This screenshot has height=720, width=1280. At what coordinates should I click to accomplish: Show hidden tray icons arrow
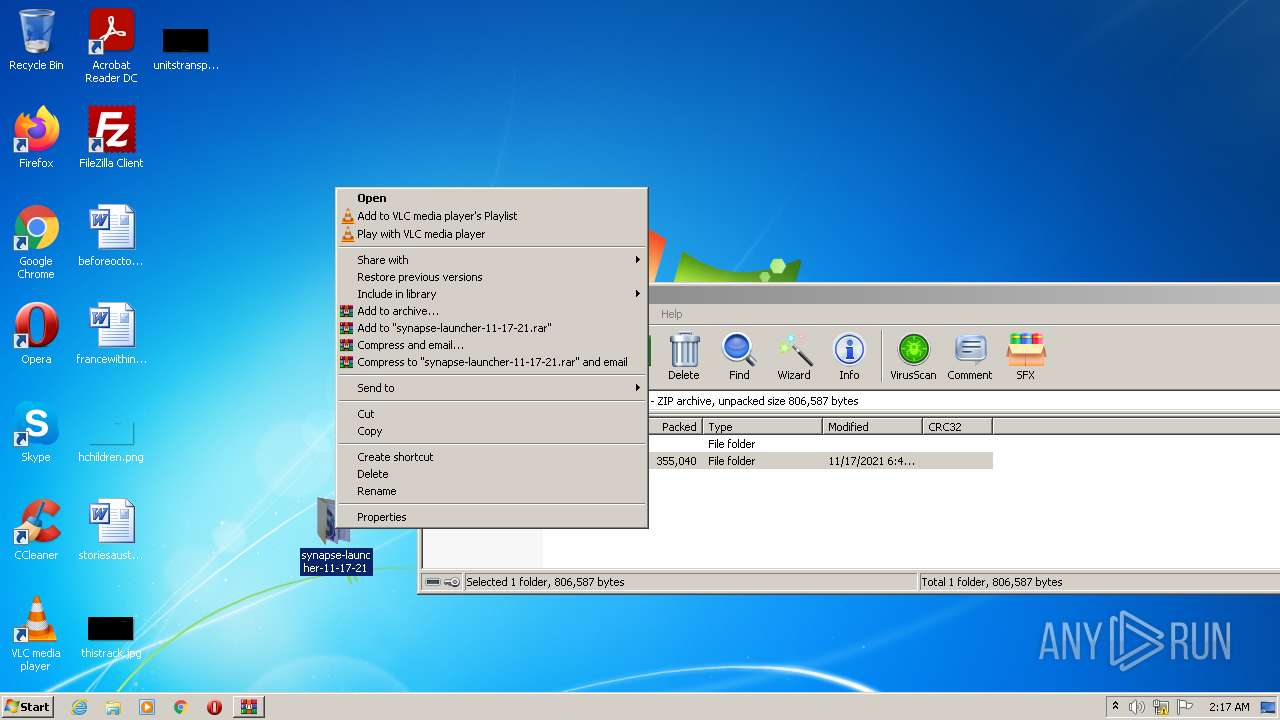point(1115,707)
